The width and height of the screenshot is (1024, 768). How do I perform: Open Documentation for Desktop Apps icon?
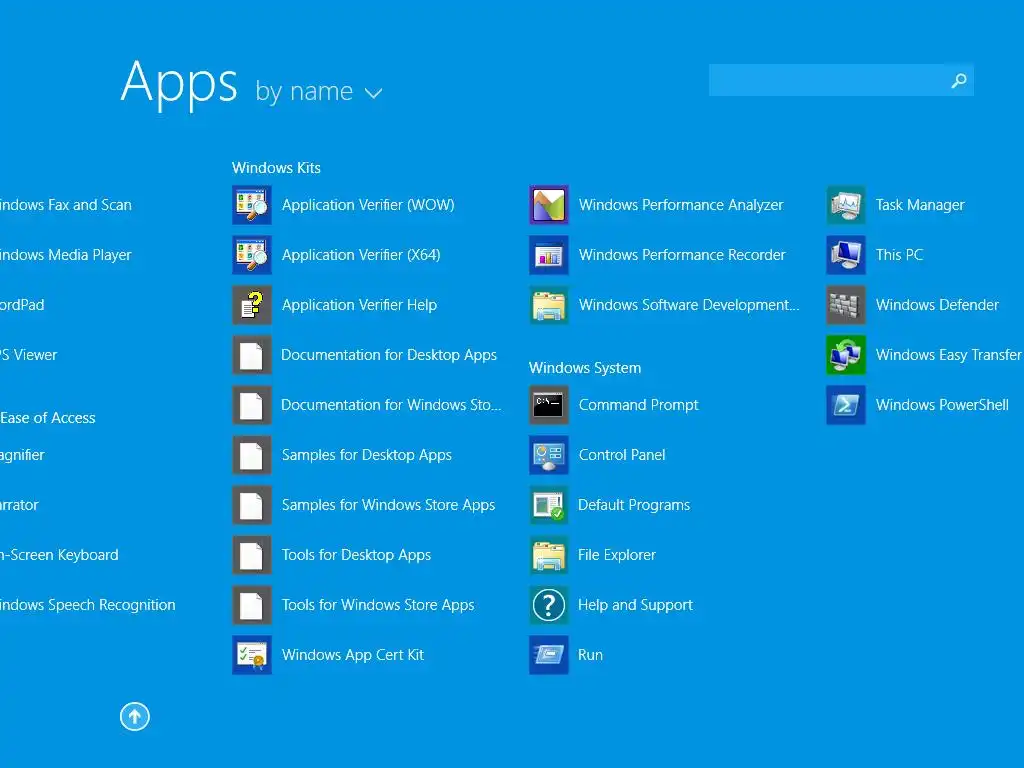tap(251, 355)
